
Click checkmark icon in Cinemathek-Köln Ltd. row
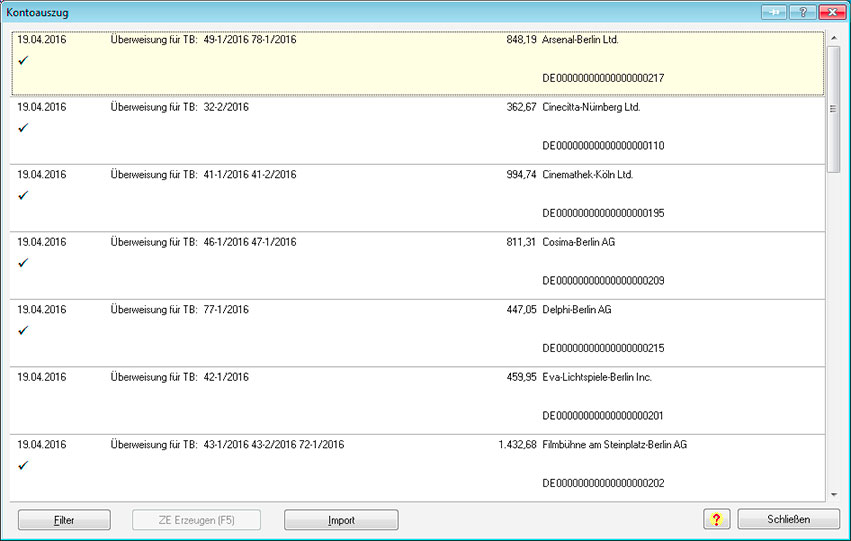click(23, 195)
